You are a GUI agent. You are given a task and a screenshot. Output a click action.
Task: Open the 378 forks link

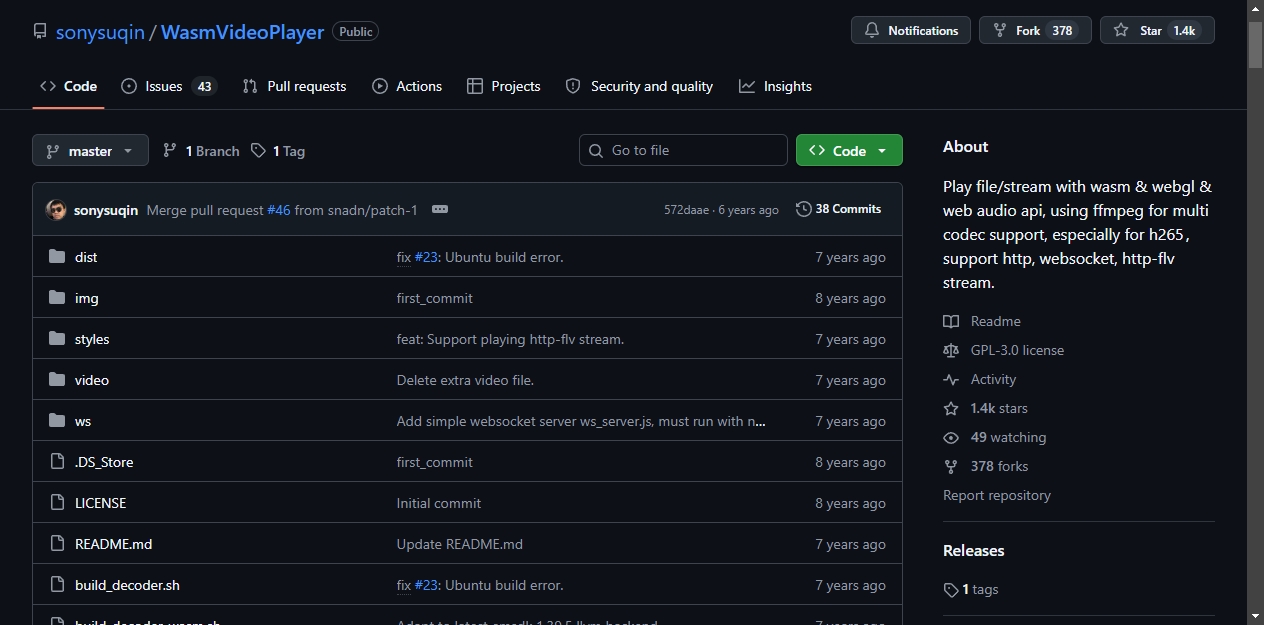[x=999, y=466]
